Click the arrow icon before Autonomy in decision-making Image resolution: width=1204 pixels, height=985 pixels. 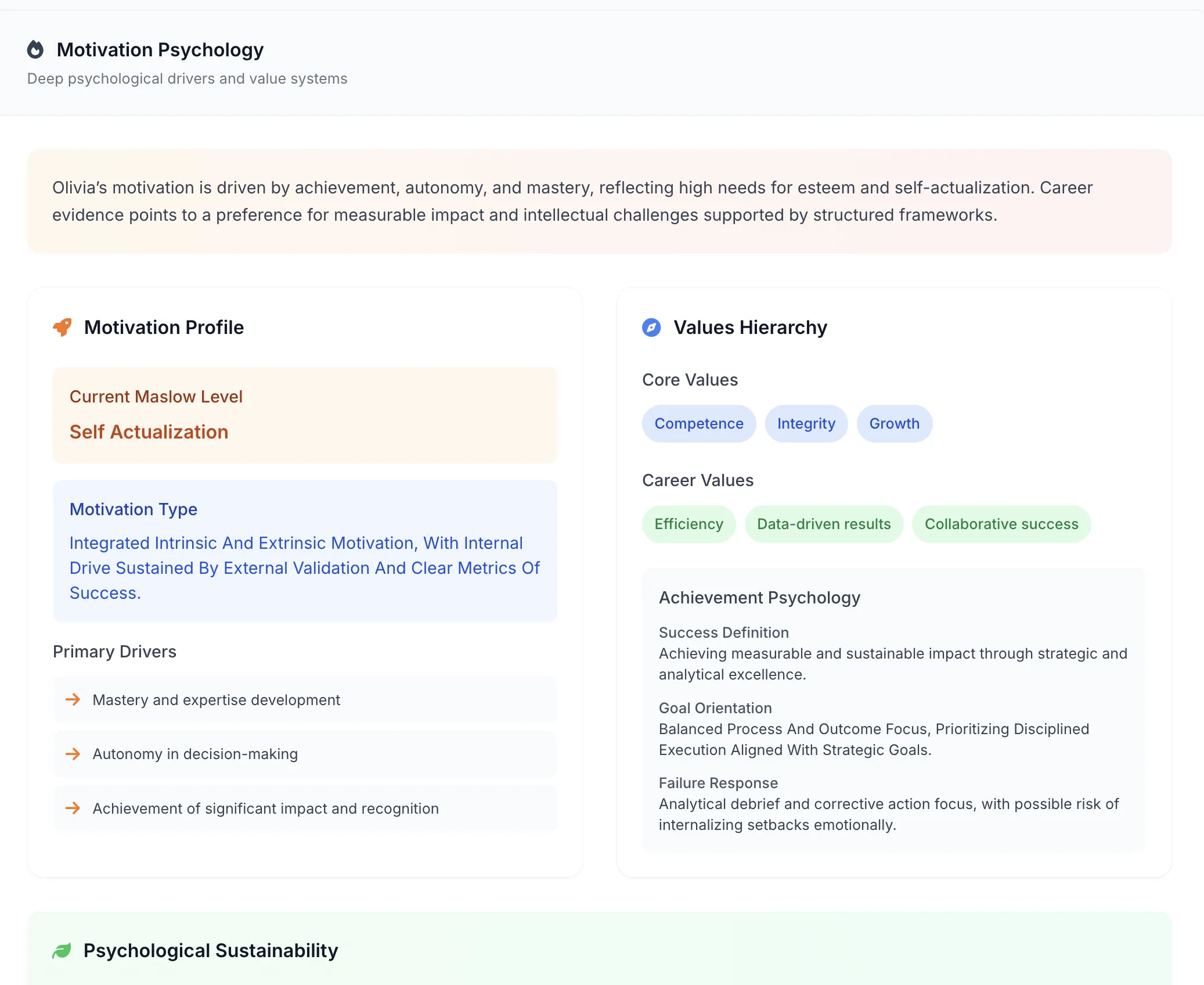73,754
